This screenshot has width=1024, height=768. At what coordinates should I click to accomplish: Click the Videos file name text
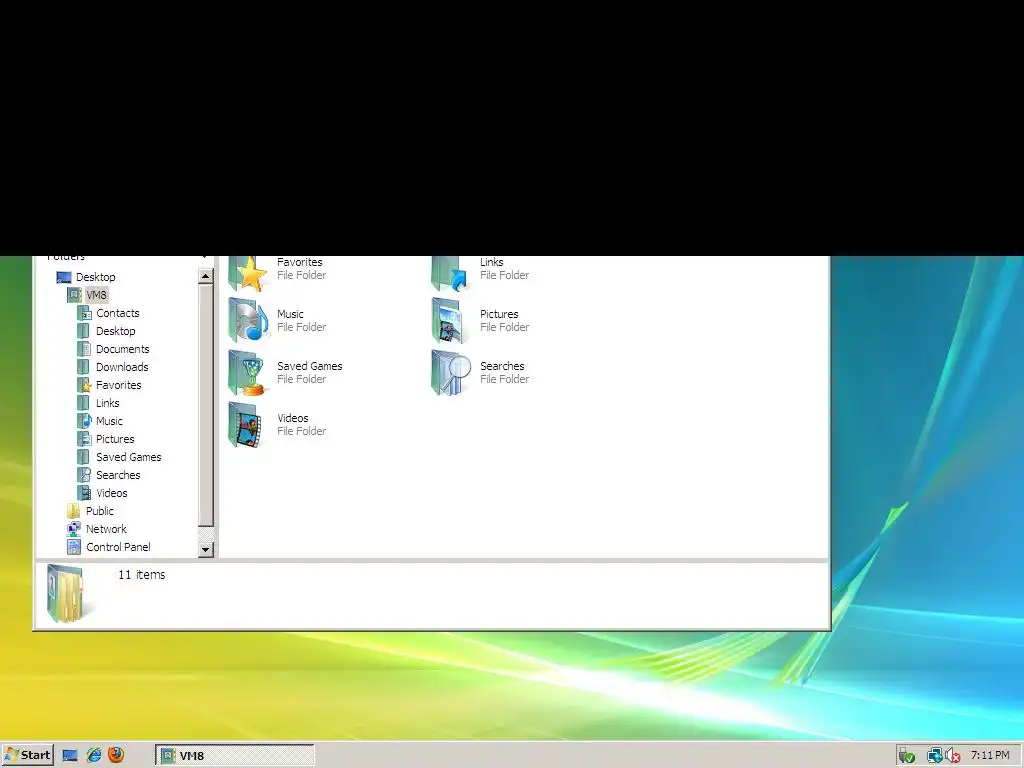[293, 418]
